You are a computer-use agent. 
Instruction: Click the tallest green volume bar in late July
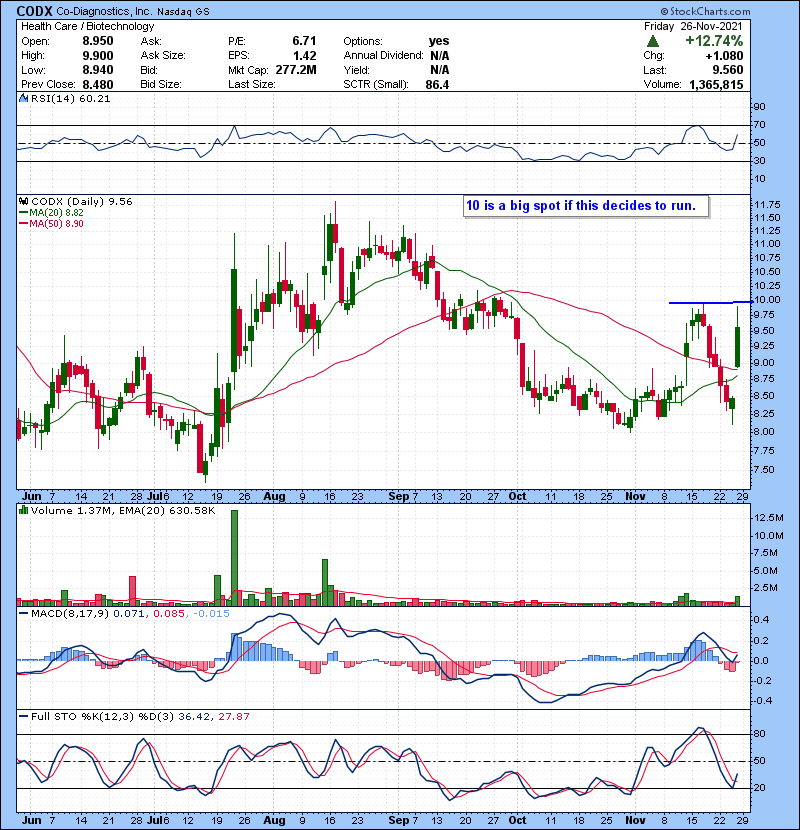pyautogui.click(x=234, y=557)
